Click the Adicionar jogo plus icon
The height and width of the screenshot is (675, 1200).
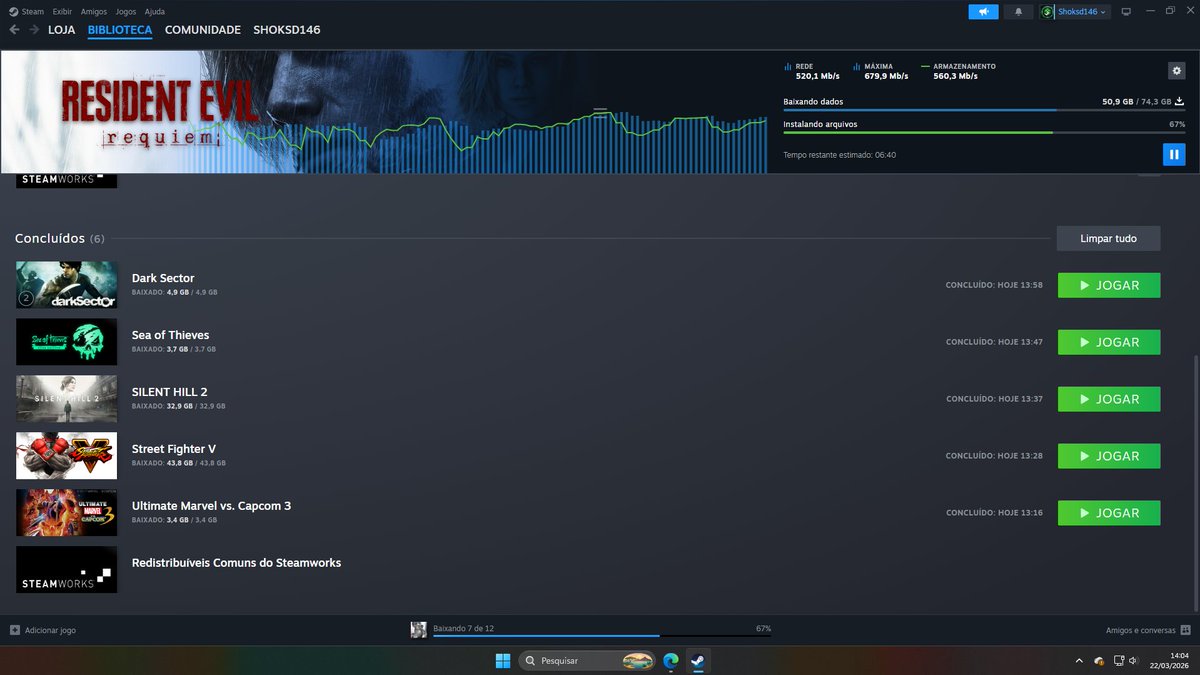click(14, 630)
